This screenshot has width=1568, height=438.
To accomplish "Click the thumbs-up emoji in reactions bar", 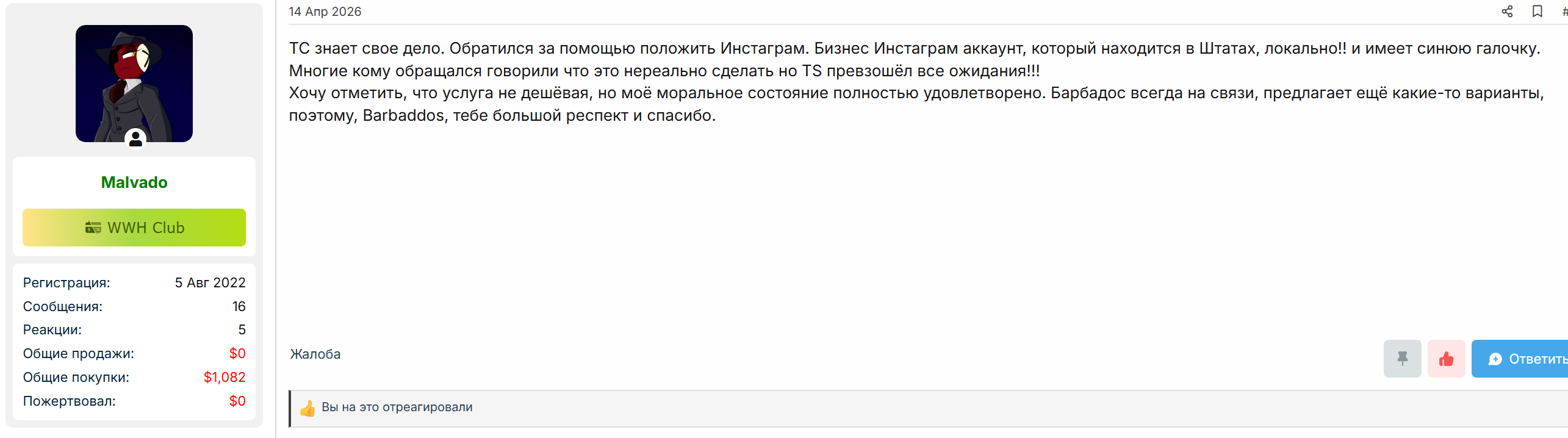I will coord(307,407).
